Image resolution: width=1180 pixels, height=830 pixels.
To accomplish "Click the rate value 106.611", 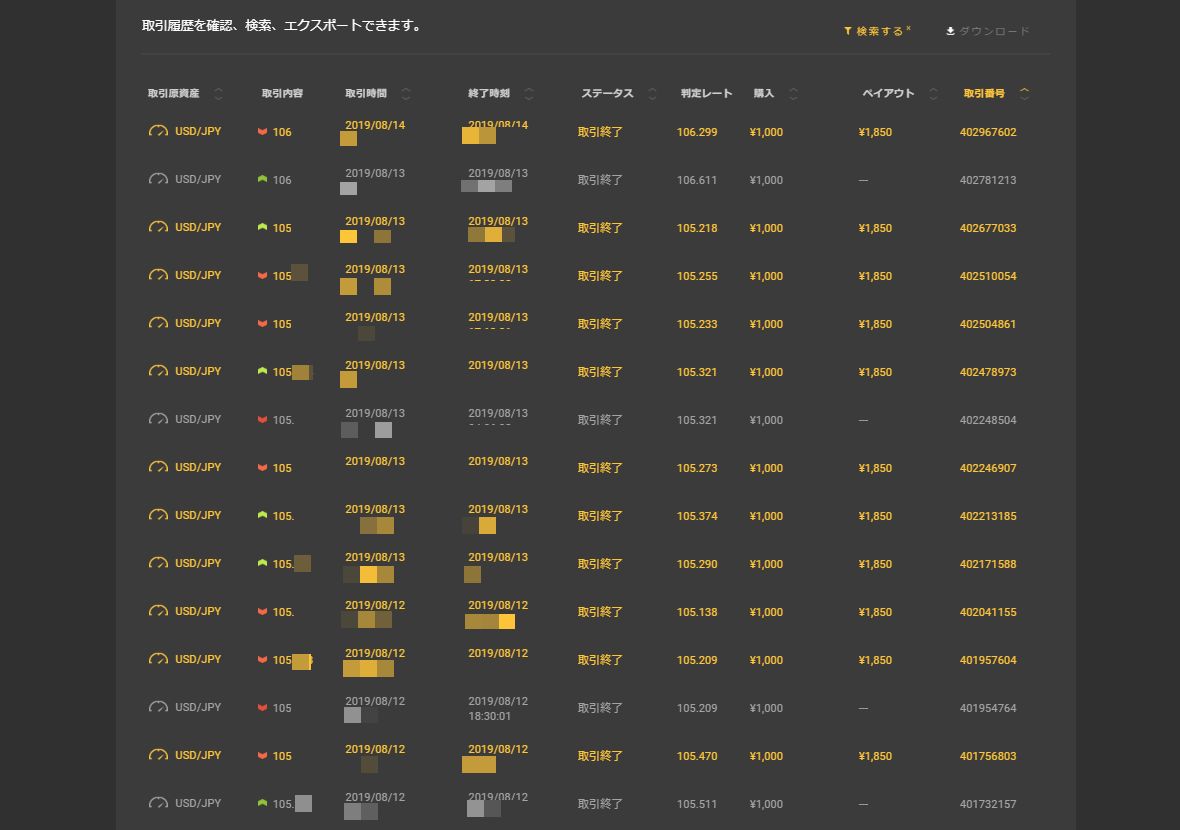I will (x=697, y=180).
